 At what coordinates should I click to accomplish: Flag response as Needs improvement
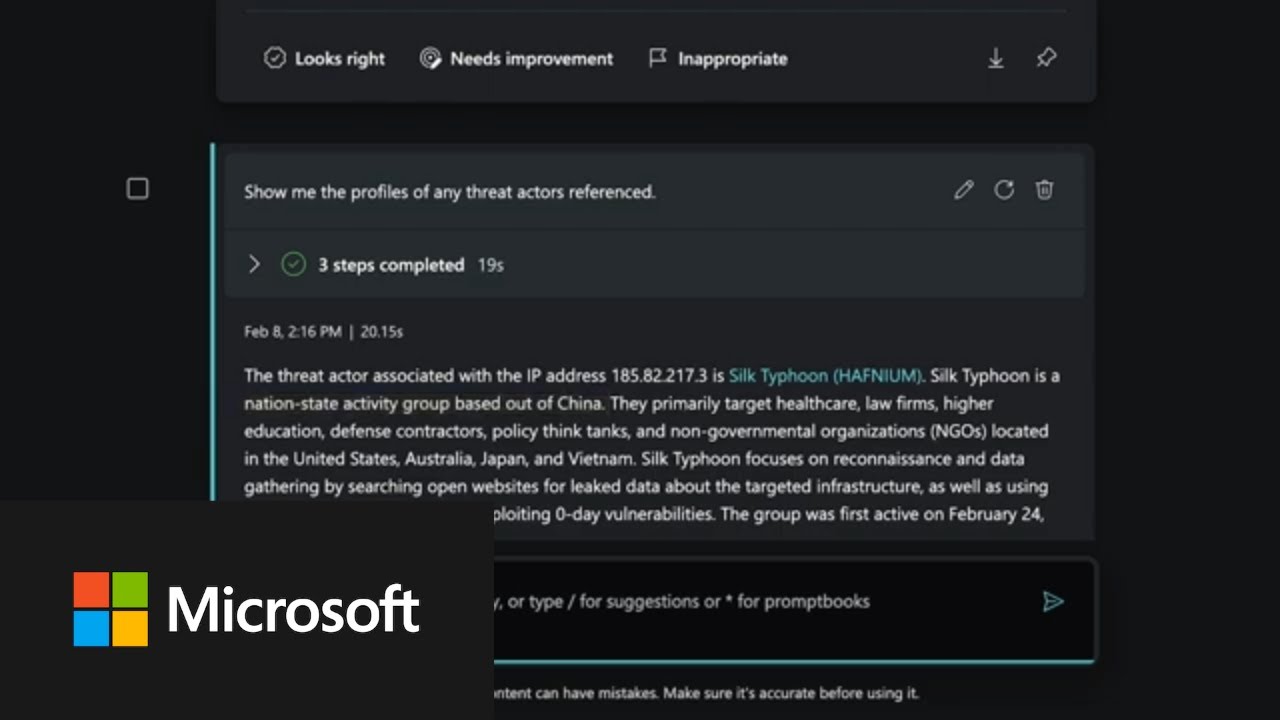[516, 59]
